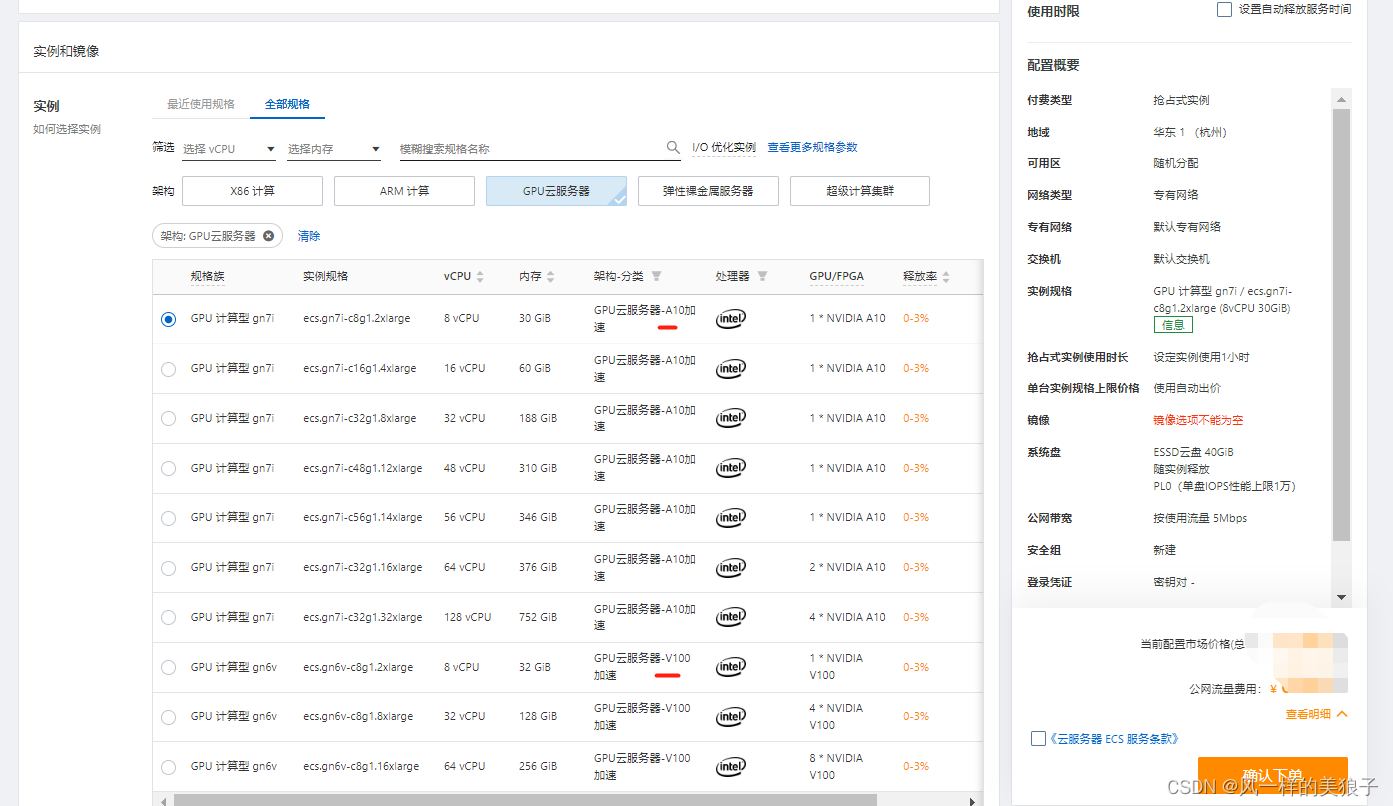Select ecs.gn7i-c32g1.16xlarge instance radio
This screenshot has width=1393, height=806.
(x=168, y=568)
